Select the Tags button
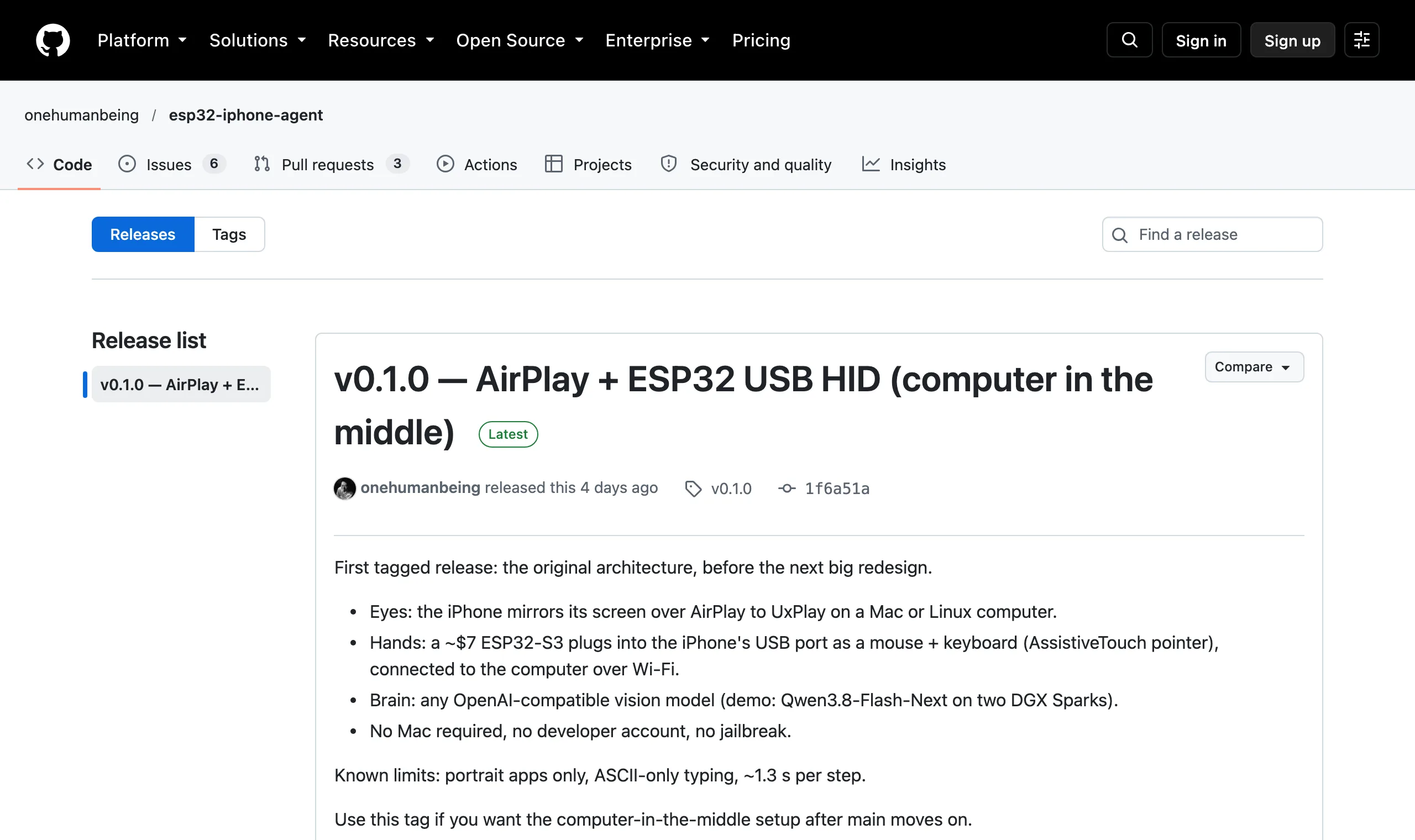1415x840 pixels. (229, 234)
